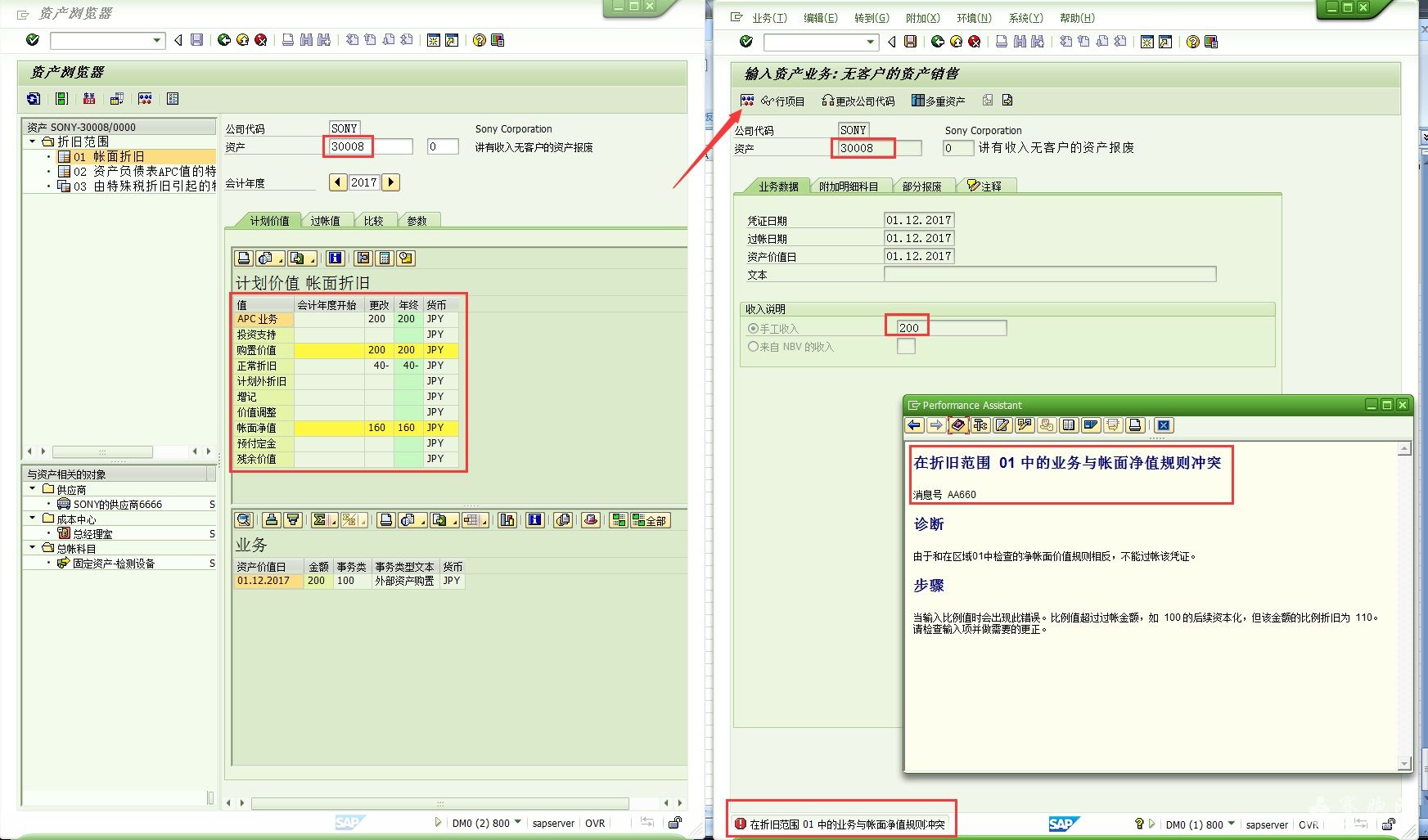Click the technical information icon in Performance Assistant

point(980,425)
